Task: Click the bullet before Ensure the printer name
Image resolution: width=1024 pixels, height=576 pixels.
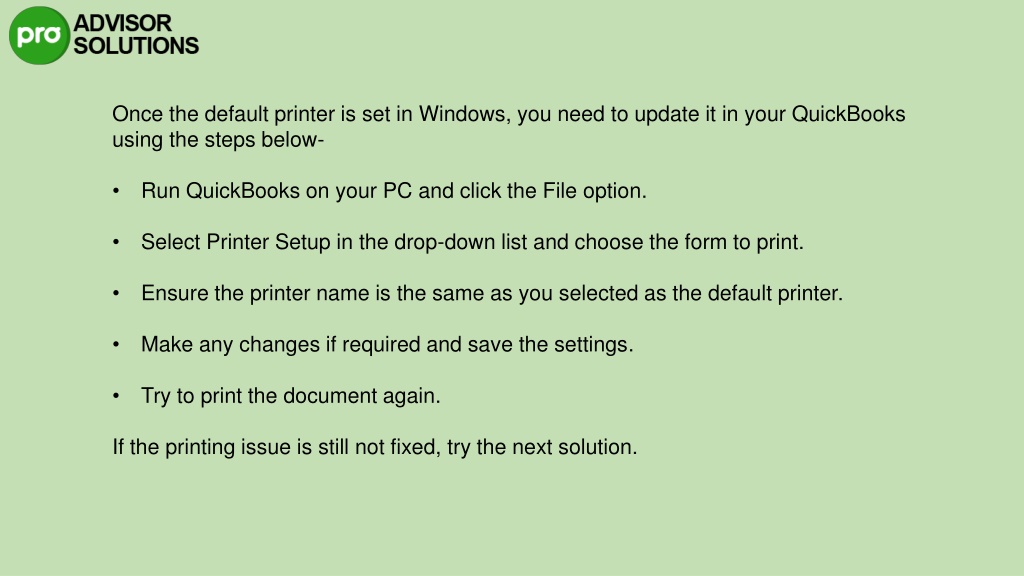Action: (x=116, y=293)
